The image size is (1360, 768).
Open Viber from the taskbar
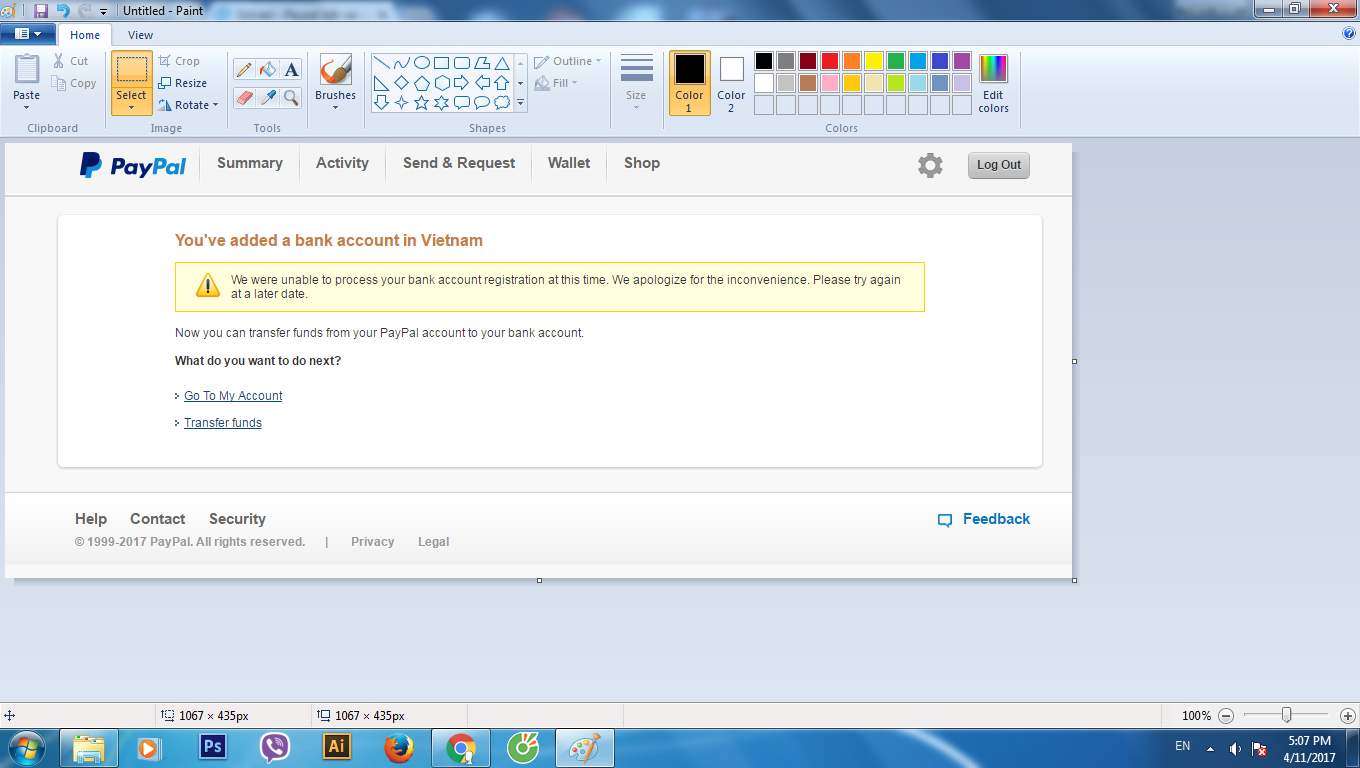[x=274, y=747]
